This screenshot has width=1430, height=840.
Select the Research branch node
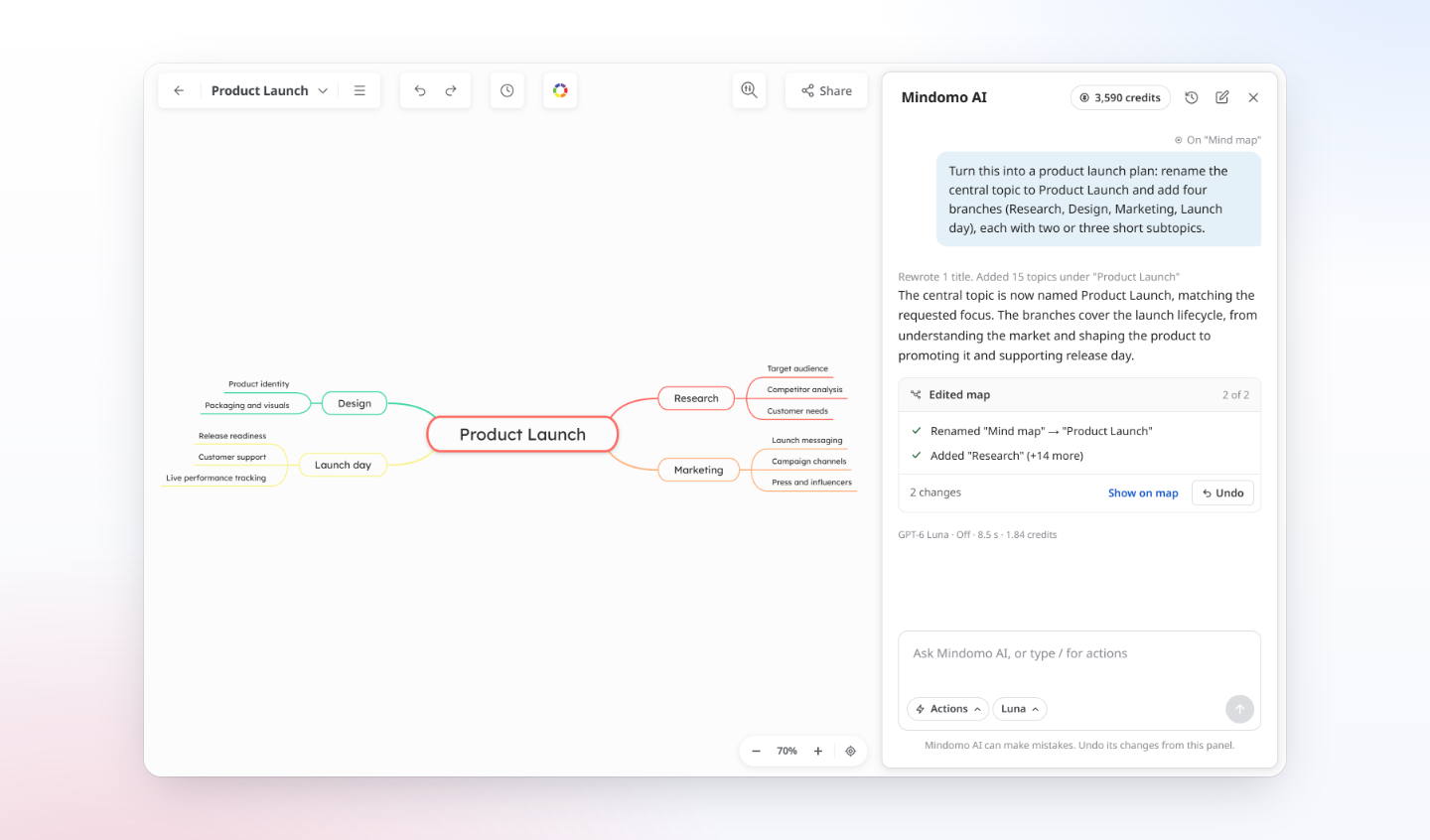(x=696, y=398)
